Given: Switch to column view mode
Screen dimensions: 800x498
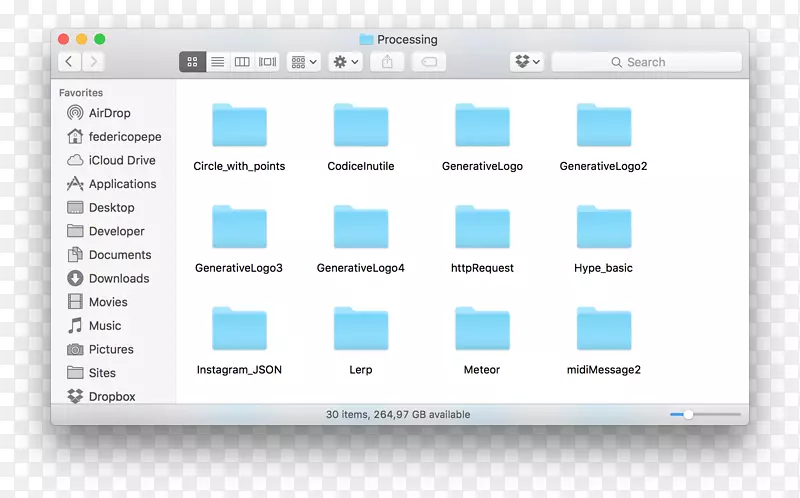Looking at the screenshot, I should point(242,62).
